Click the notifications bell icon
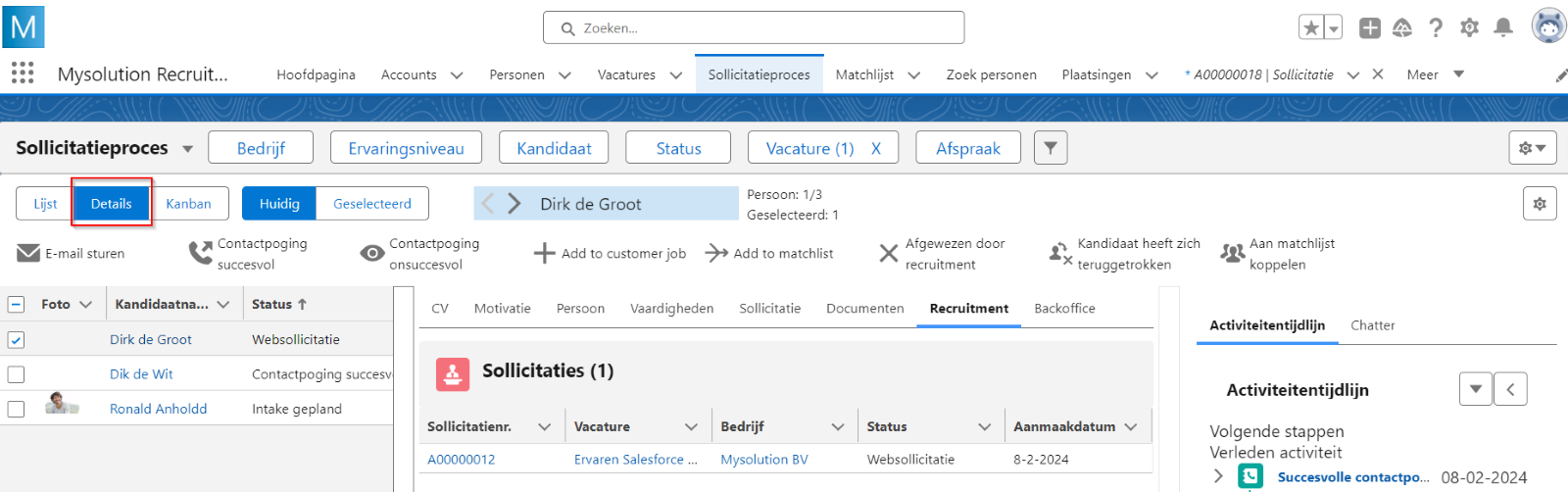The height and width of the screenshot is (492, 1568). (1502, 27)
